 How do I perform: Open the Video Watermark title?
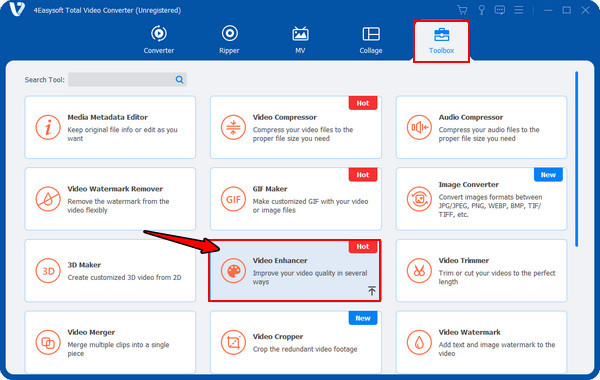tap(469, 332)
